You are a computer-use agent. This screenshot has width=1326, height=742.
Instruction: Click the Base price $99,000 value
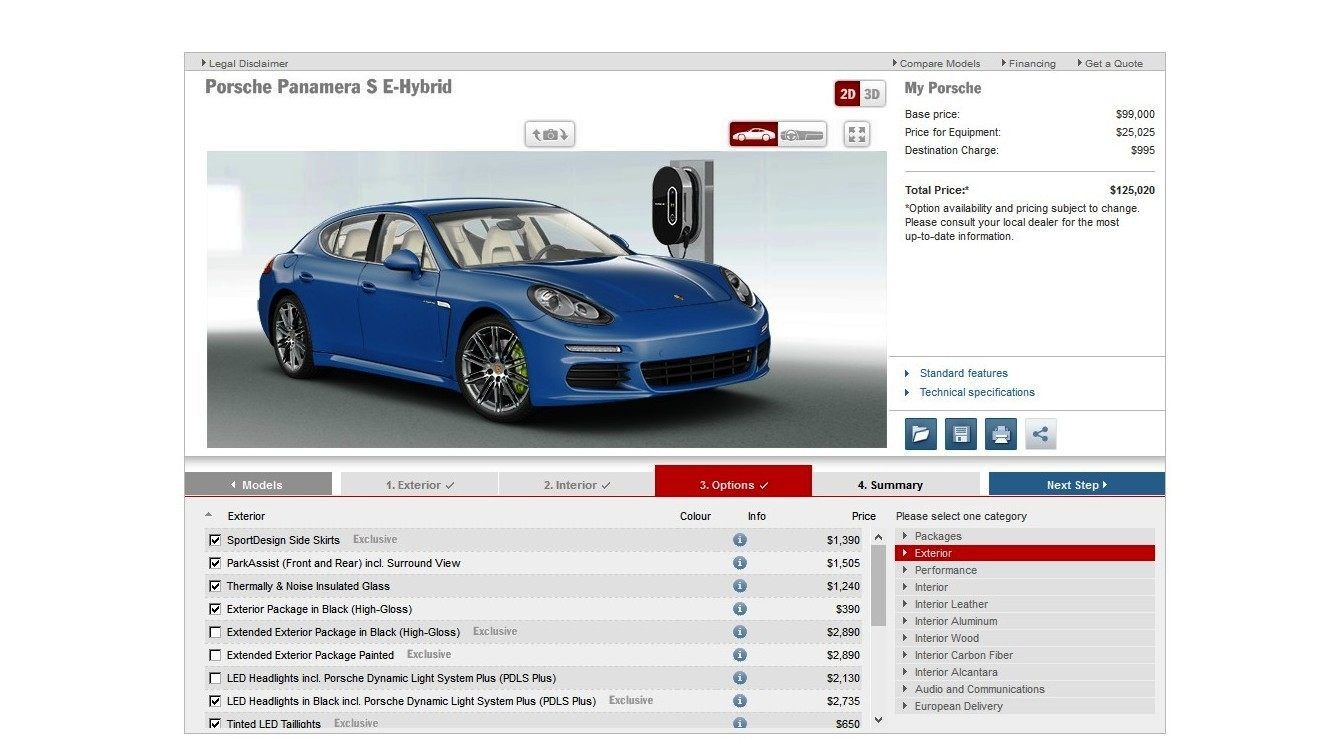tap(1135, 114)
